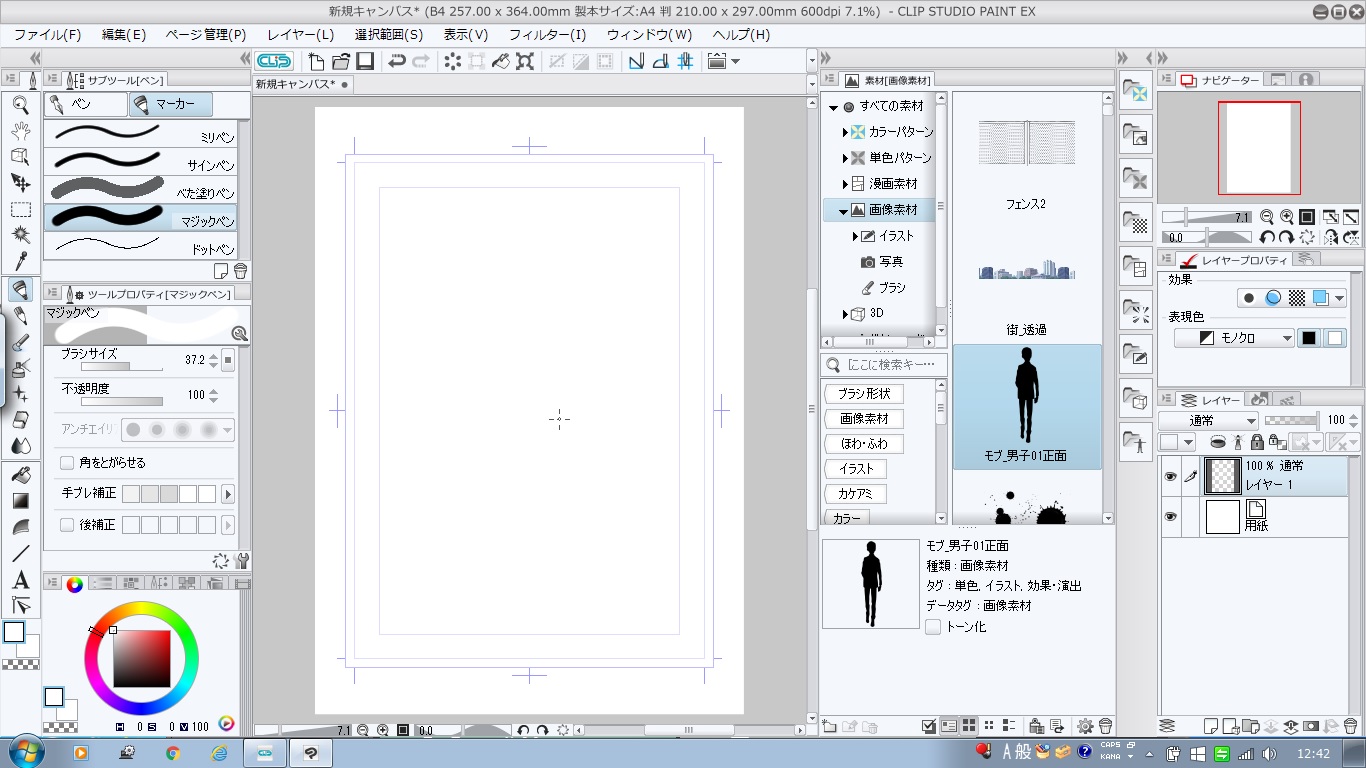The height and width of the screenshot is (768, 1366).
Task: Enable the 角をとがらせる checkbox
Action: click(x=67, y=463)
